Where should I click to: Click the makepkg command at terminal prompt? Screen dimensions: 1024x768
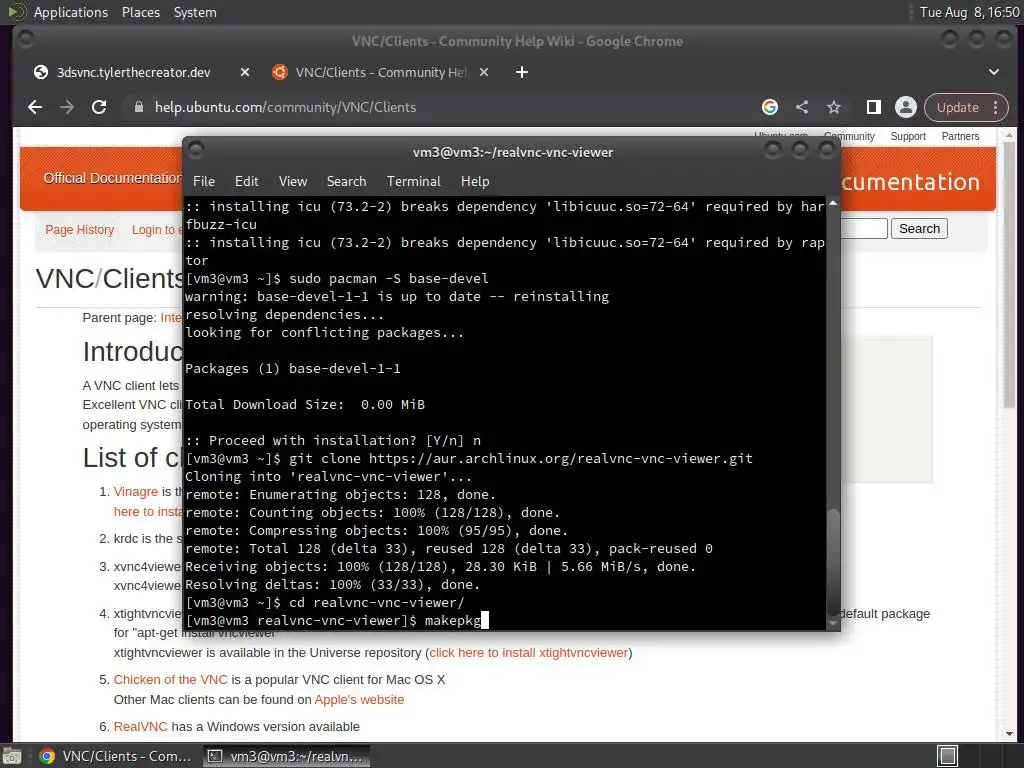[453, 620]
